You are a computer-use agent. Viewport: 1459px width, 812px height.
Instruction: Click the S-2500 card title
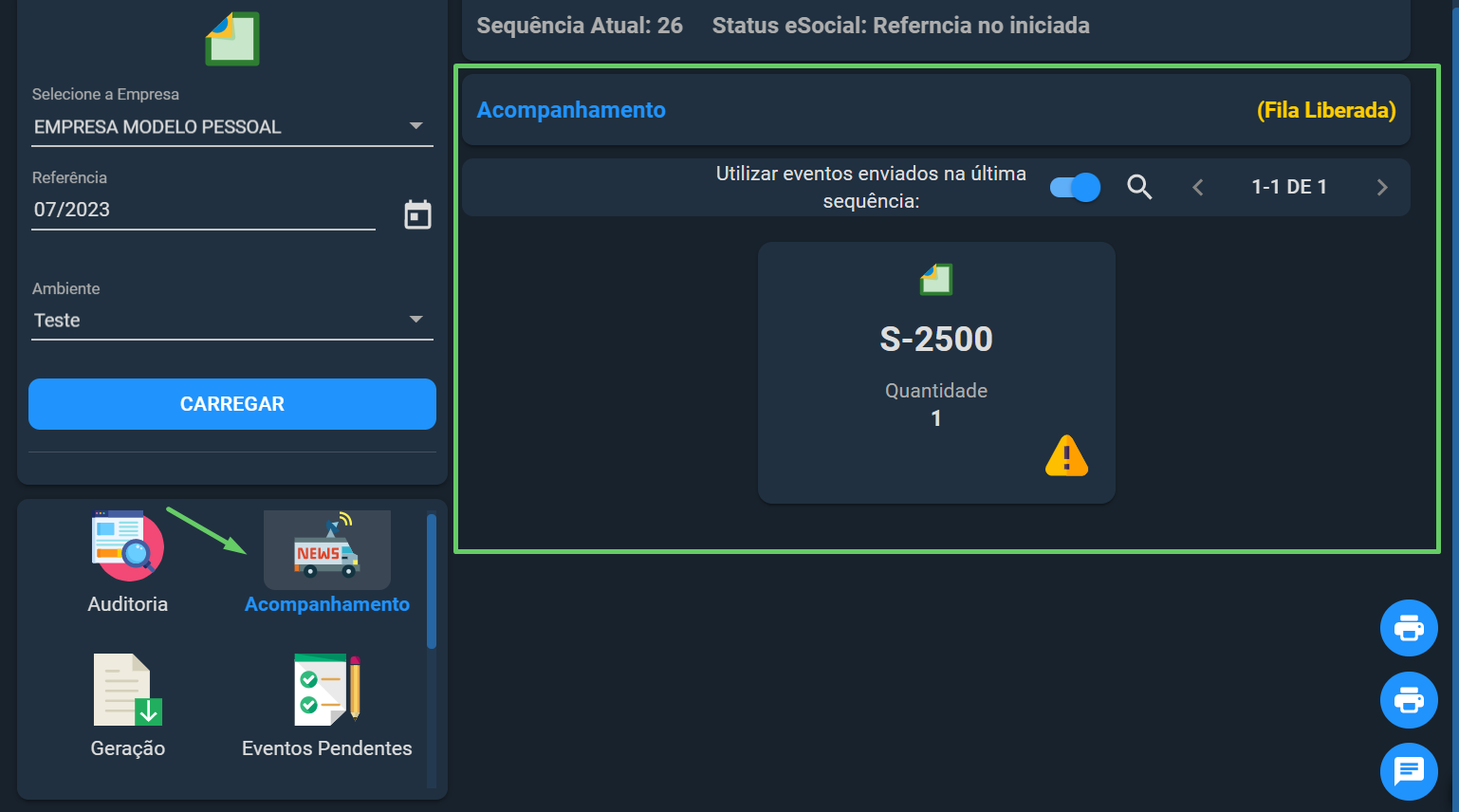point(936,339)
